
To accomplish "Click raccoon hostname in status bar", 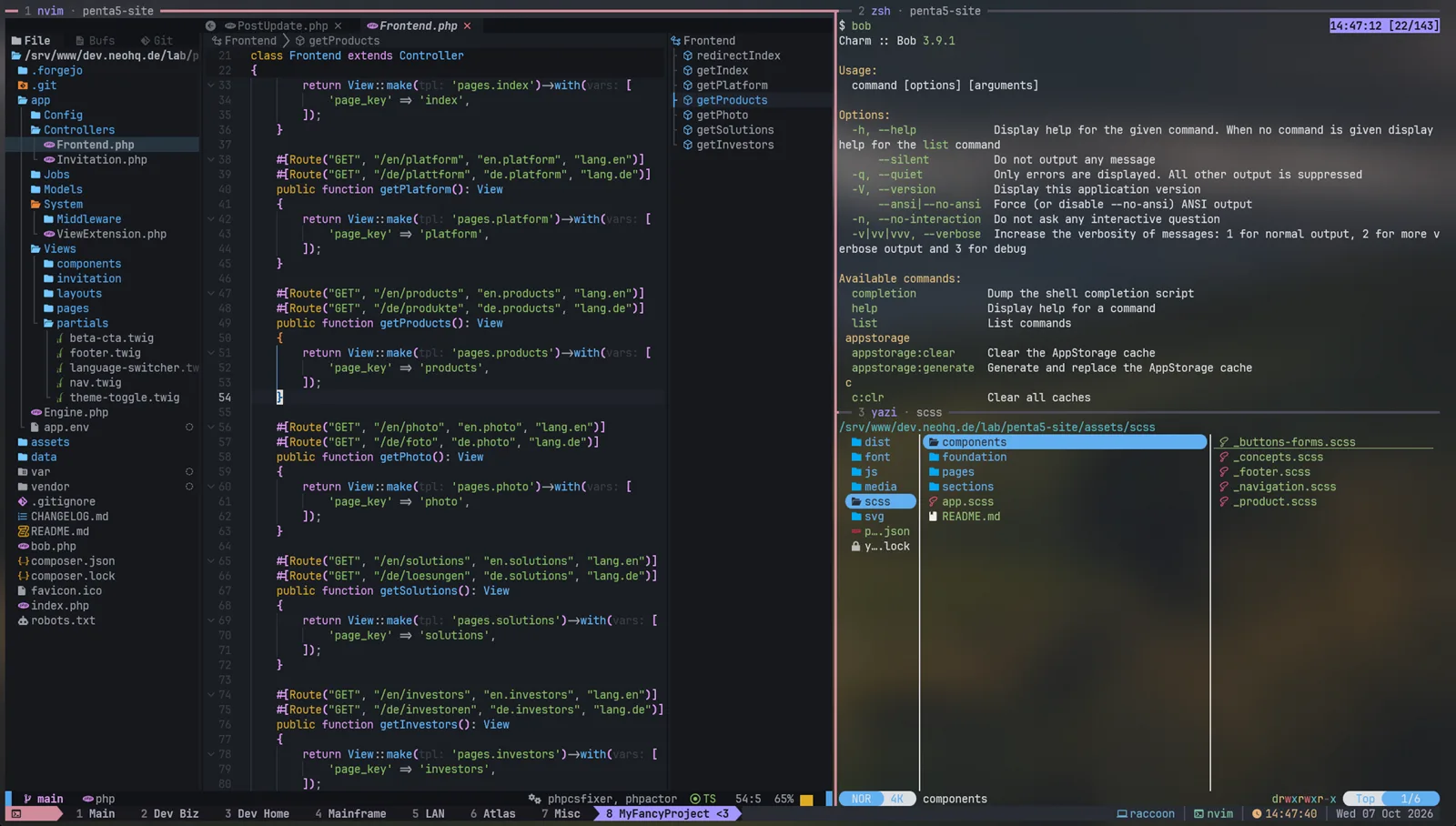I will tap(1146, 813).
